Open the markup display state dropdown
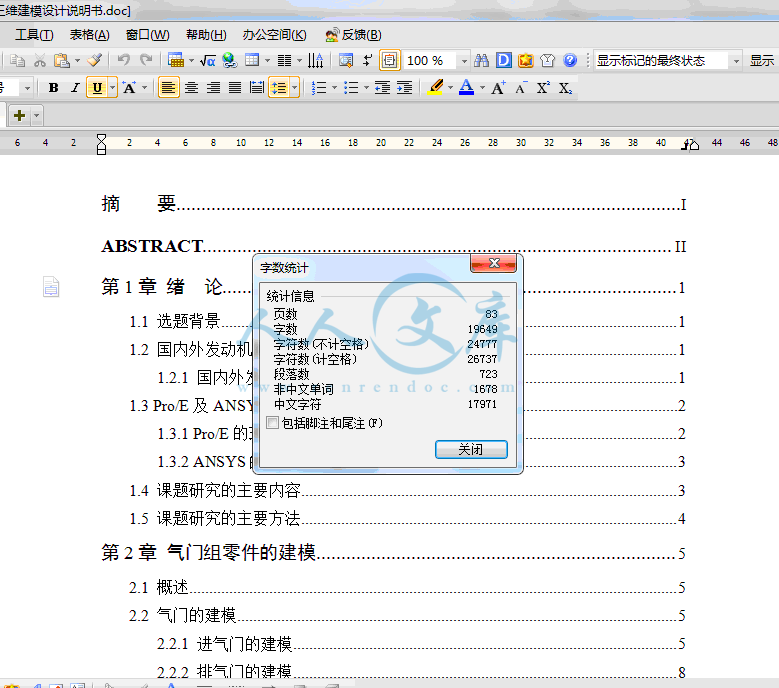 click(x=736, y=61)
